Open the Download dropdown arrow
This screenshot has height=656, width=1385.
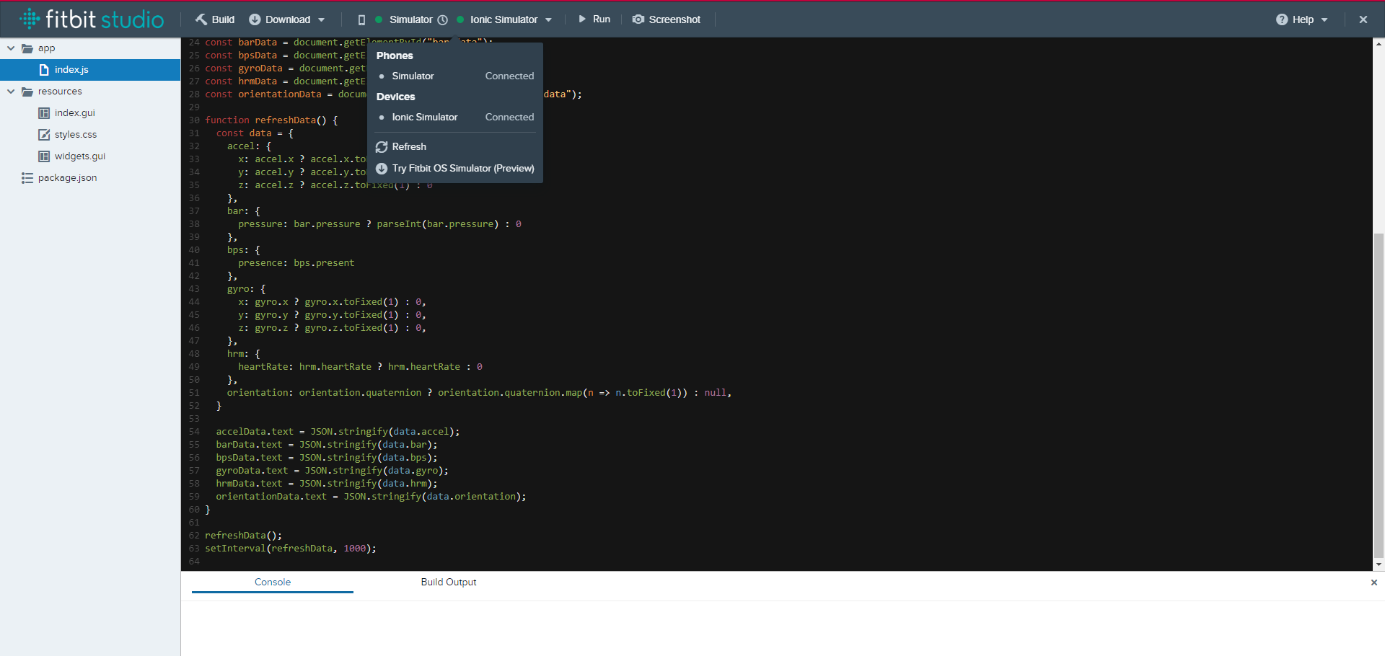tap(321, 20)
